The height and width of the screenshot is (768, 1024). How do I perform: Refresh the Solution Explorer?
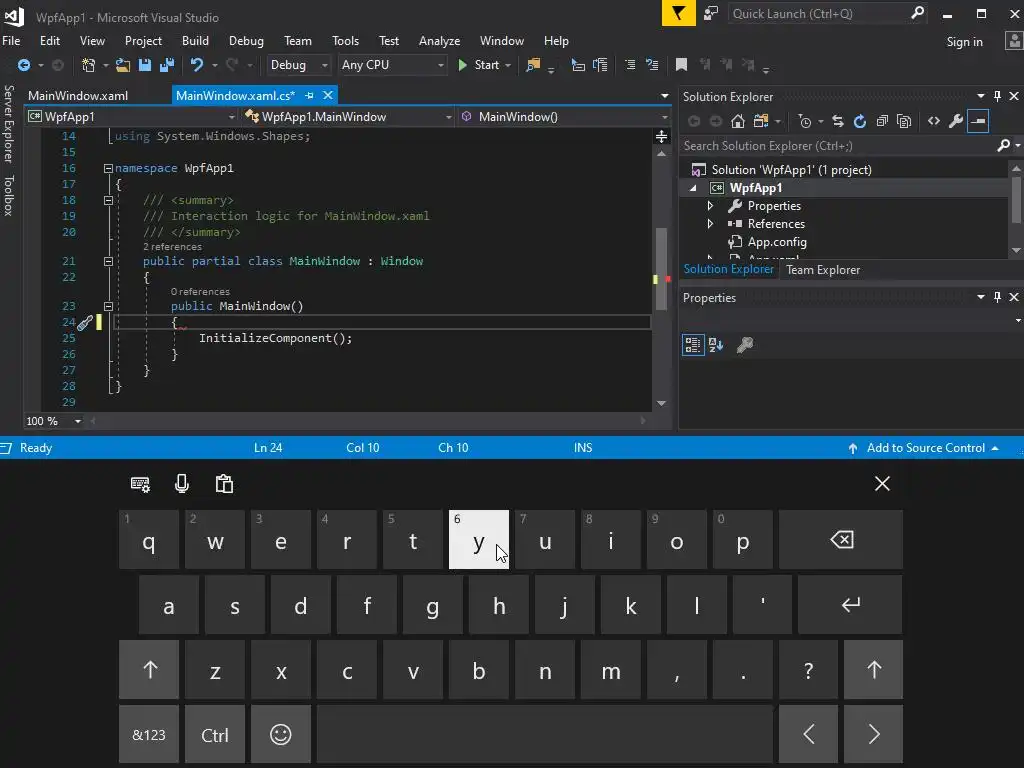[x=860, y=121]
